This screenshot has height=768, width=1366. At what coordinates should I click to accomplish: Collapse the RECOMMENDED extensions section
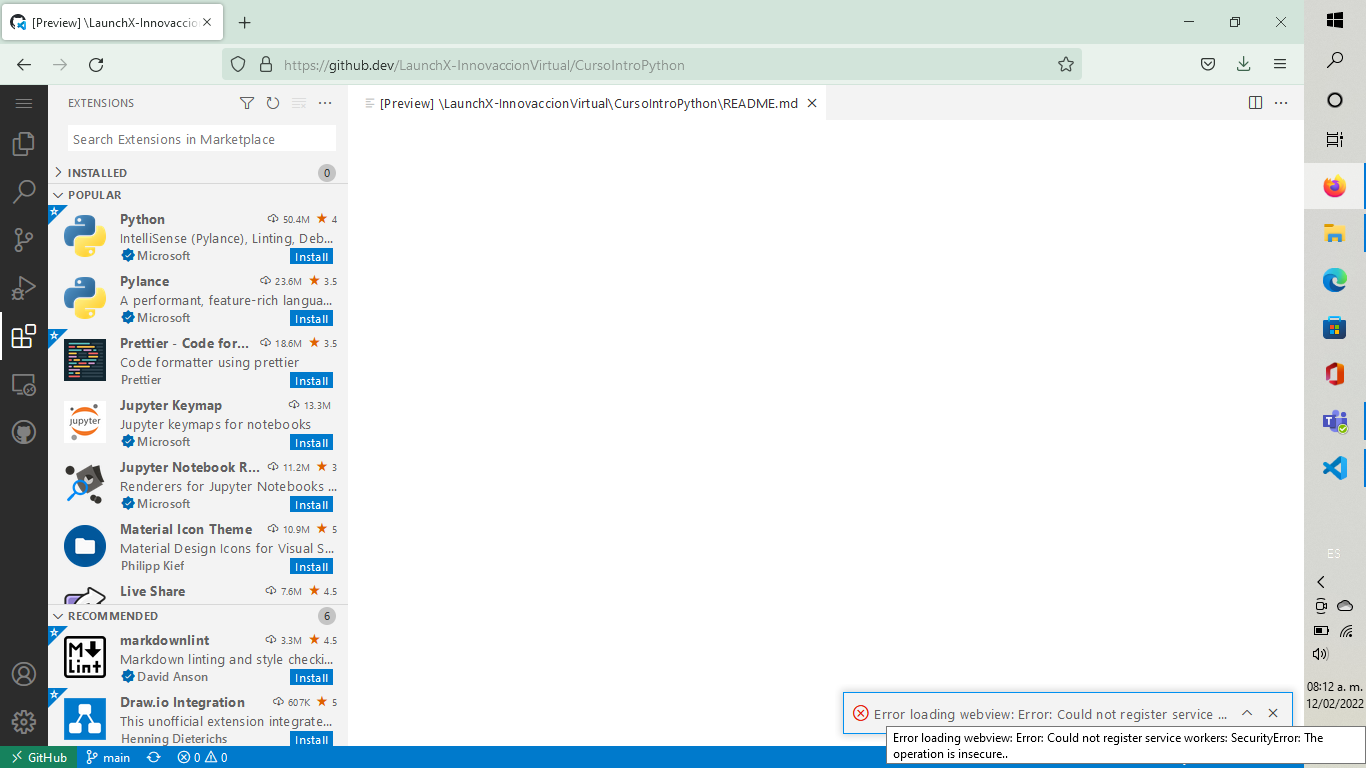pyautogui.click(x=198, y=616)
